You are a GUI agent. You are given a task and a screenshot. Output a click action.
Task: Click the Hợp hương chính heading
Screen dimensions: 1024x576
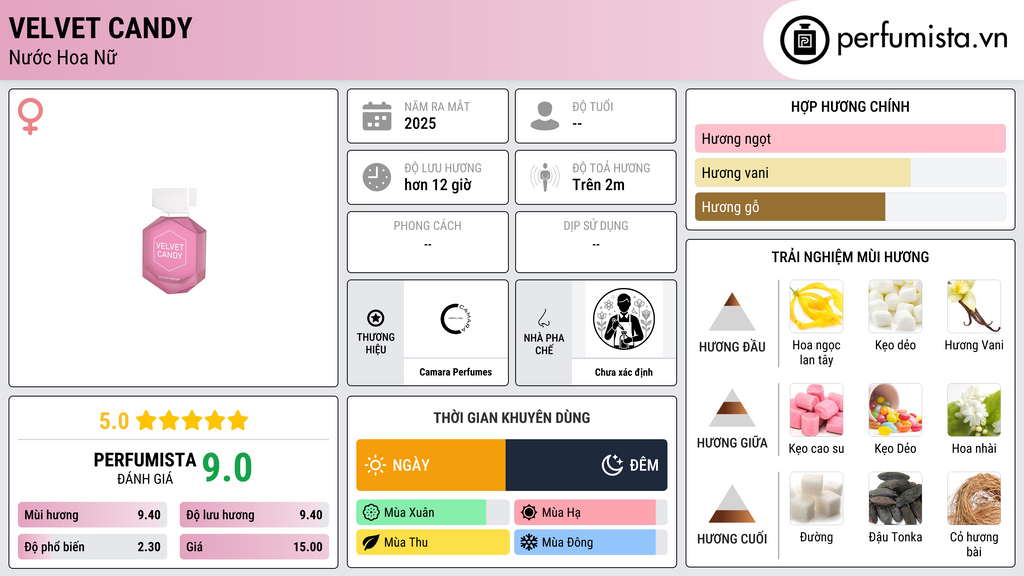coord(850,106)
